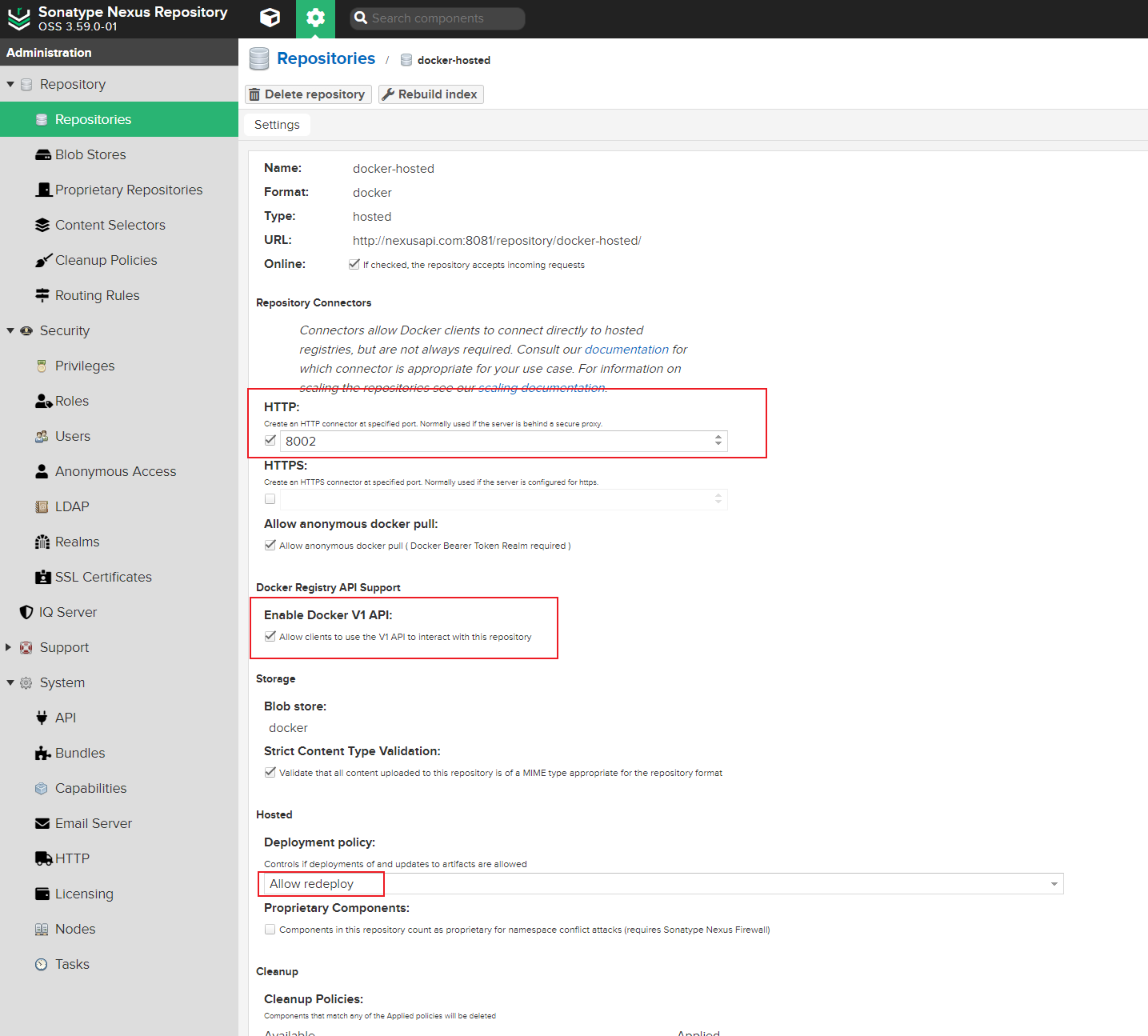The image size is (1148, 1036).
Task: Click the Routing Rules signpost icon
Action: [42, 295]
